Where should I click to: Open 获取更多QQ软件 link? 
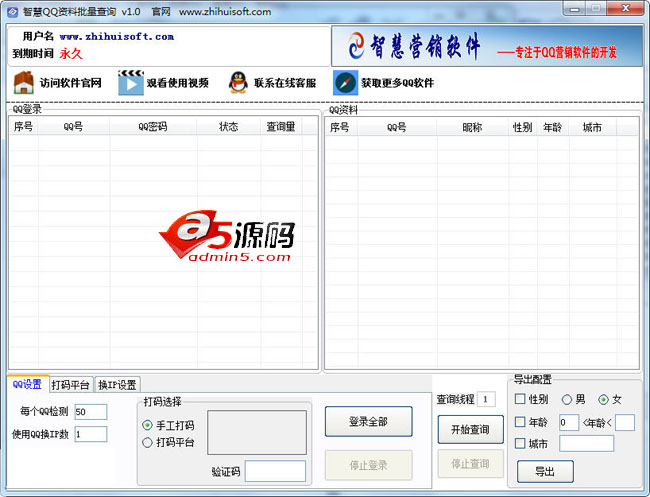point(397,83)
